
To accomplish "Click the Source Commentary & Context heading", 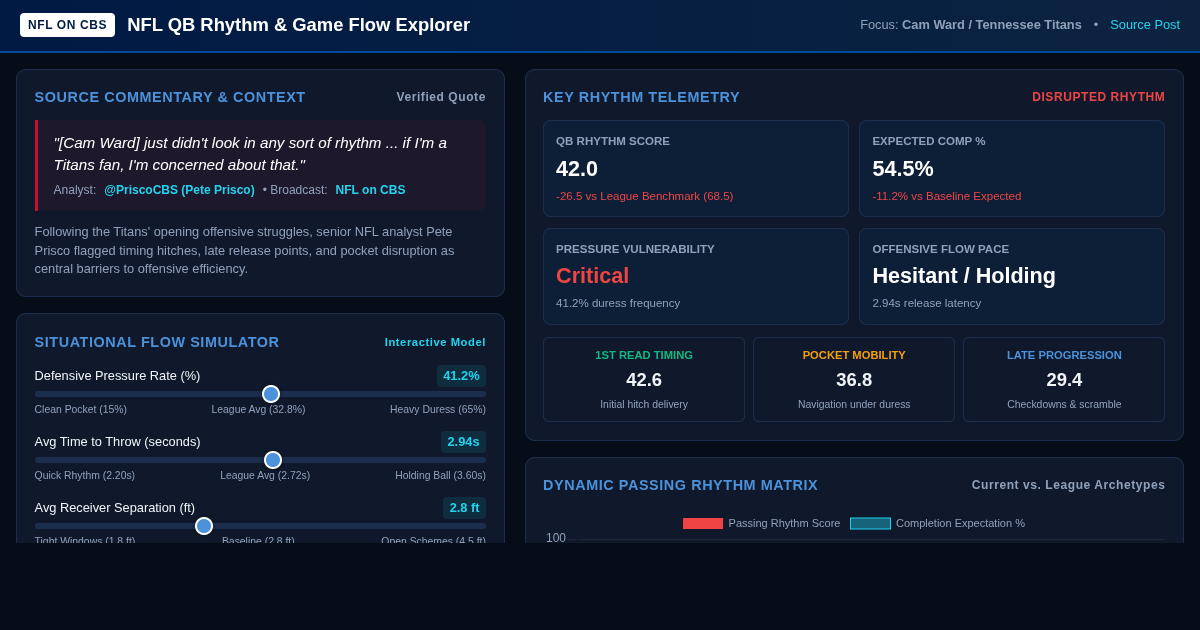I will tap(170, 97).
